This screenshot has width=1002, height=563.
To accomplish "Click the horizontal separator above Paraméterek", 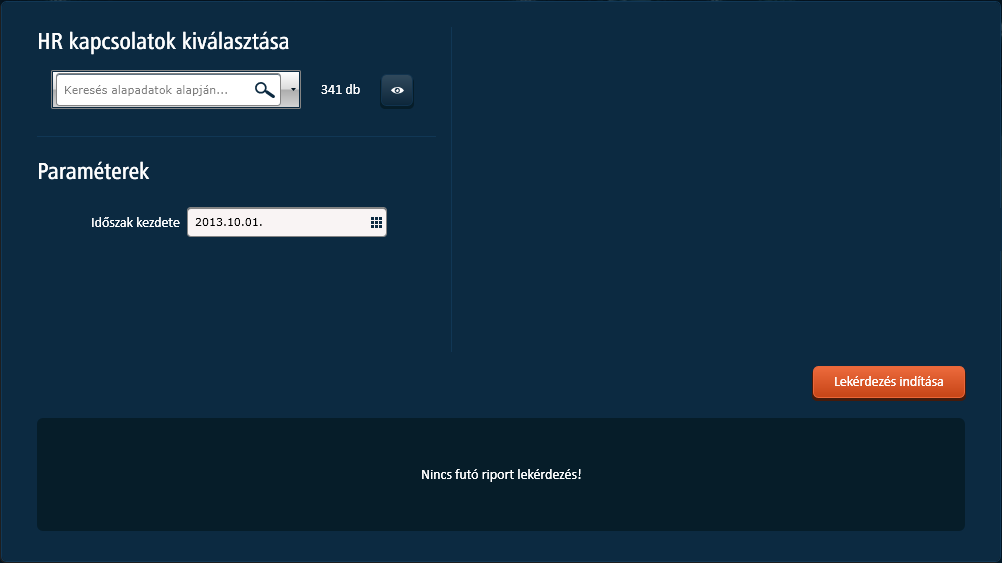I will pos(236,136).
